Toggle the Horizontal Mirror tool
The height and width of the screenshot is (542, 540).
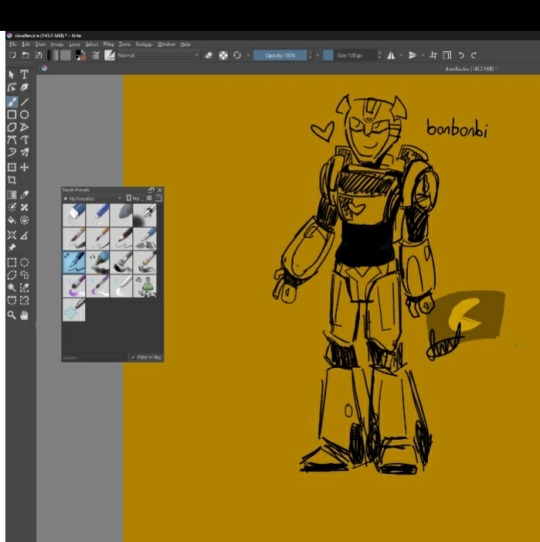coord(391,55)
